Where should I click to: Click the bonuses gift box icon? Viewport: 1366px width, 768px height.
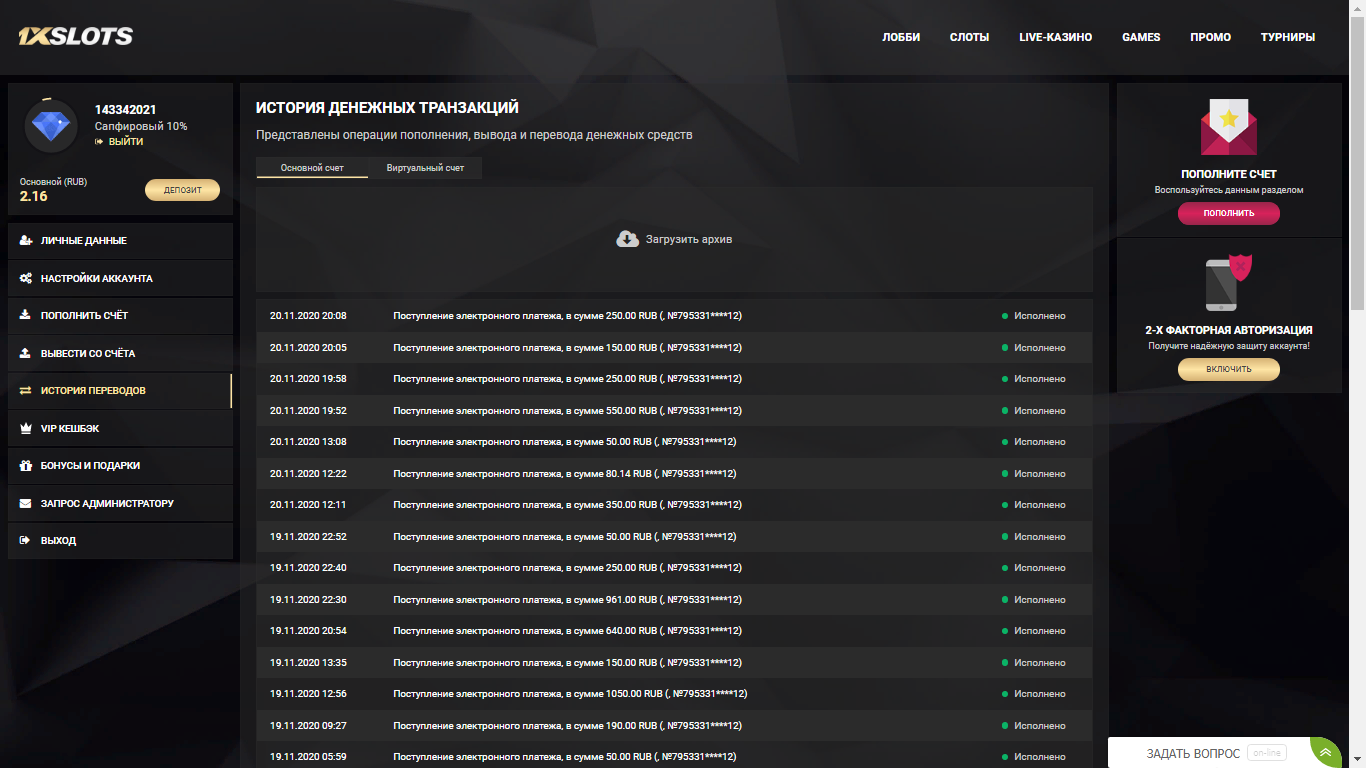[25, 466]
